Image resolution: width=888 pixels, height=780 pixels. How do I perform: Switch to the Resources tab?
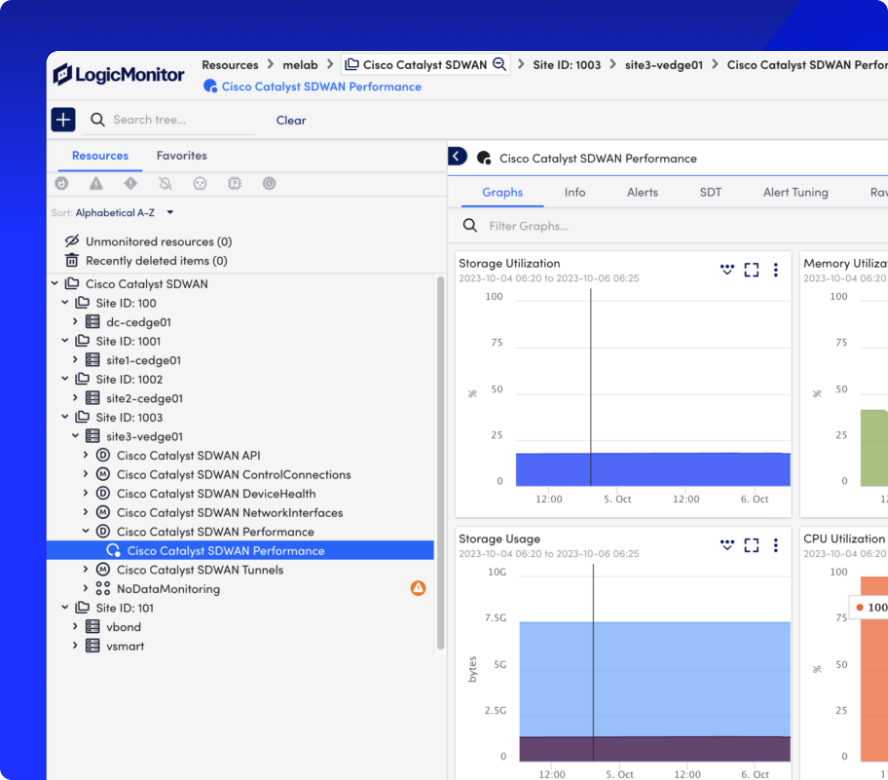point(100,155)
